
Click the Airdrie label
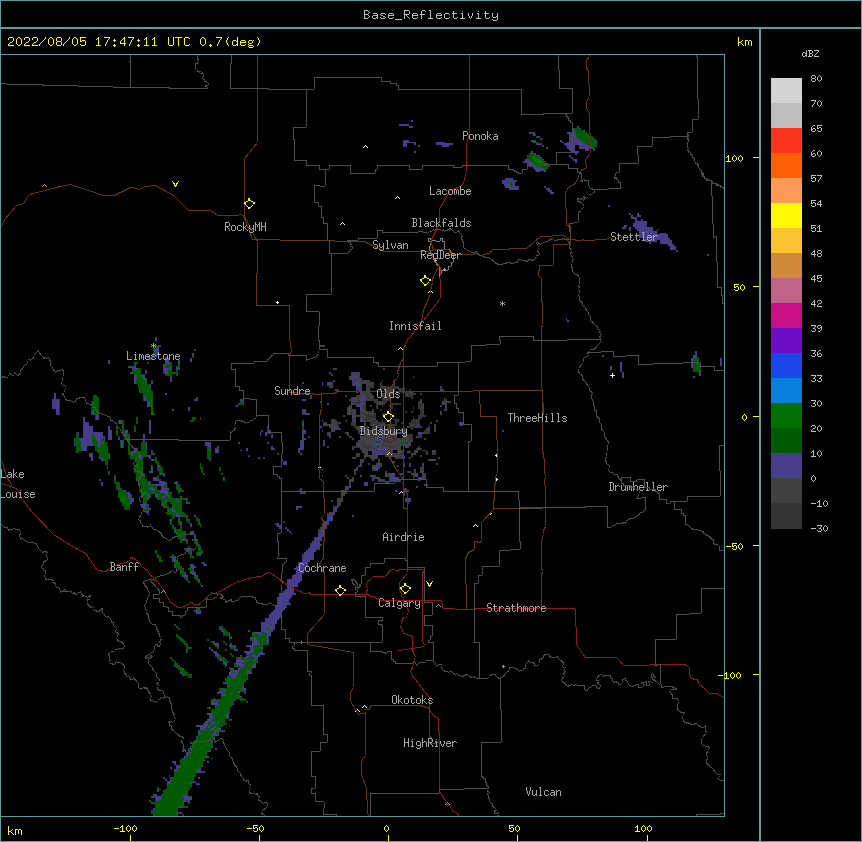pos(403,537)
